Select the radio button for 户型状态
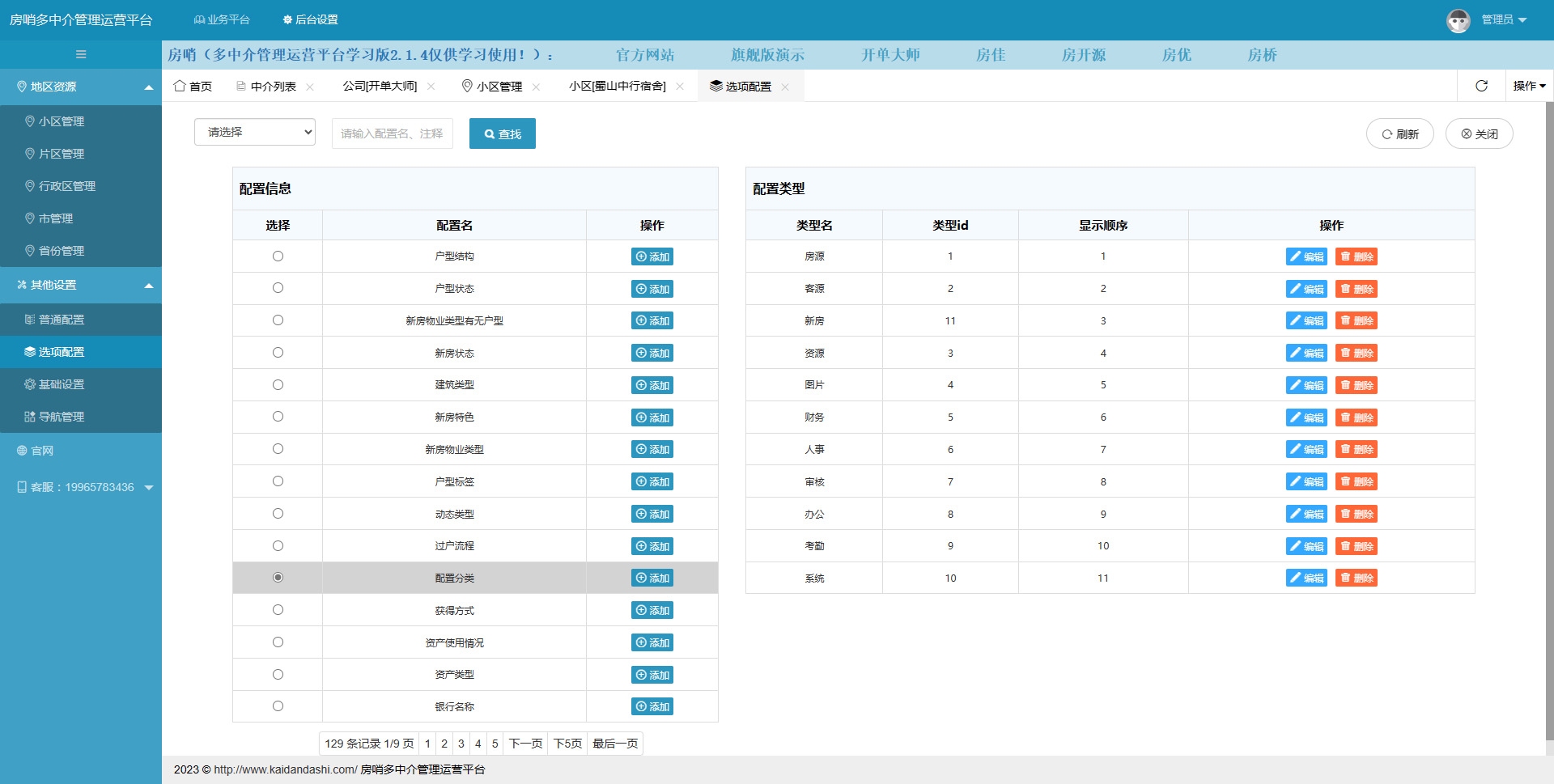The width and height of the screenshot is (1554, 784). [x=278, y=288]
